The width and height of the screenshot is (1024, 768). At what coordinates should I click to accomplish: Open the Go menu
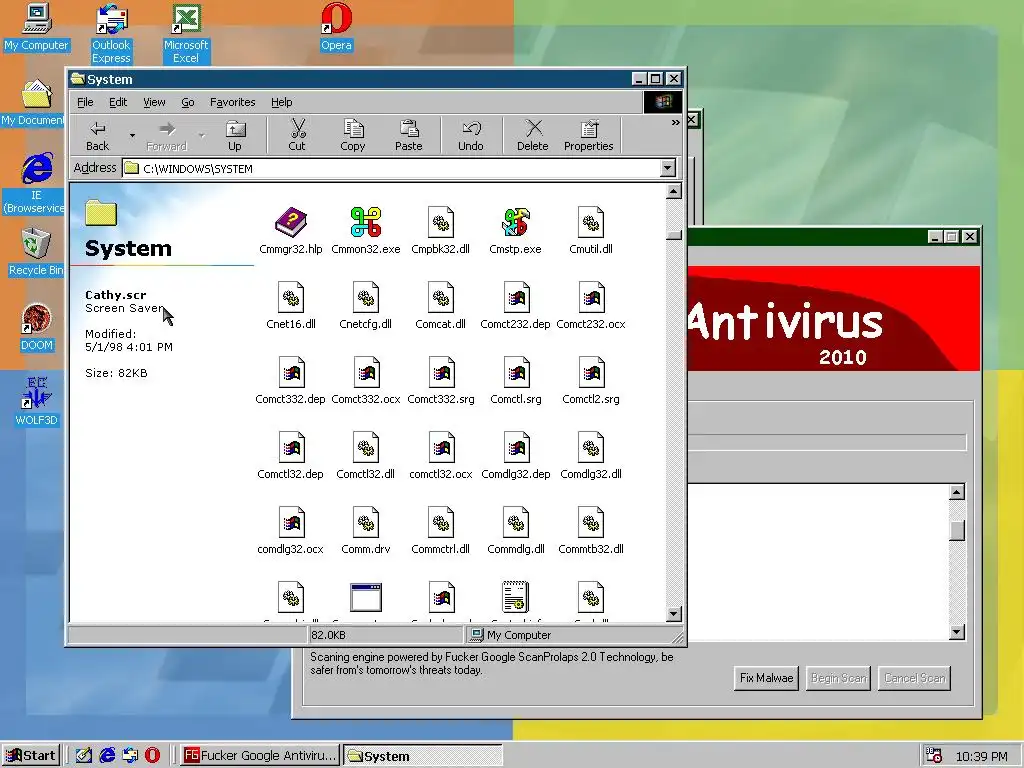(x=188, y=102)
